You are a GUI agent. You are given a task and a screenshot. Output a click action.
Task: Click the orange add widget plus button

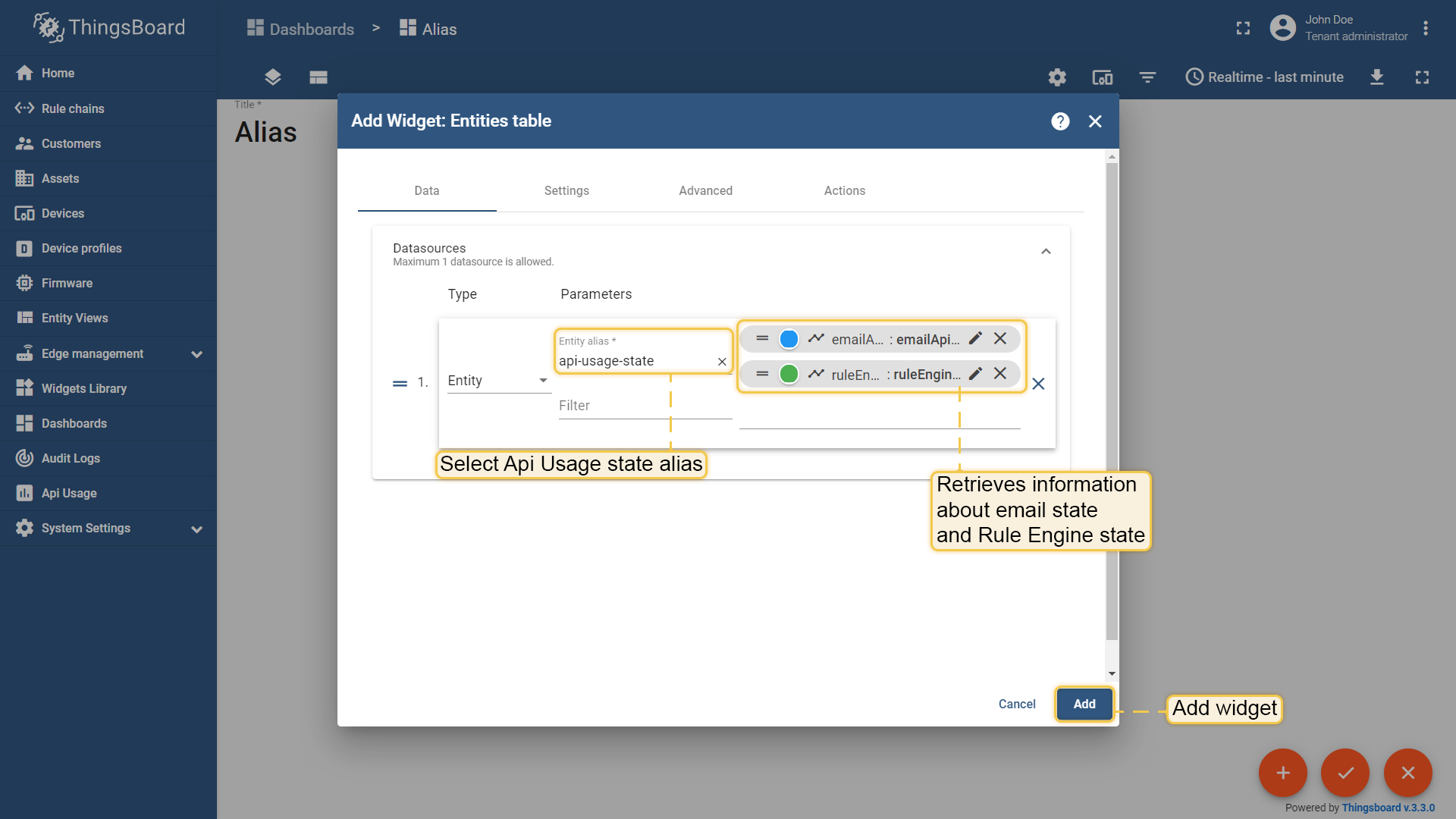coord(1283,773)
